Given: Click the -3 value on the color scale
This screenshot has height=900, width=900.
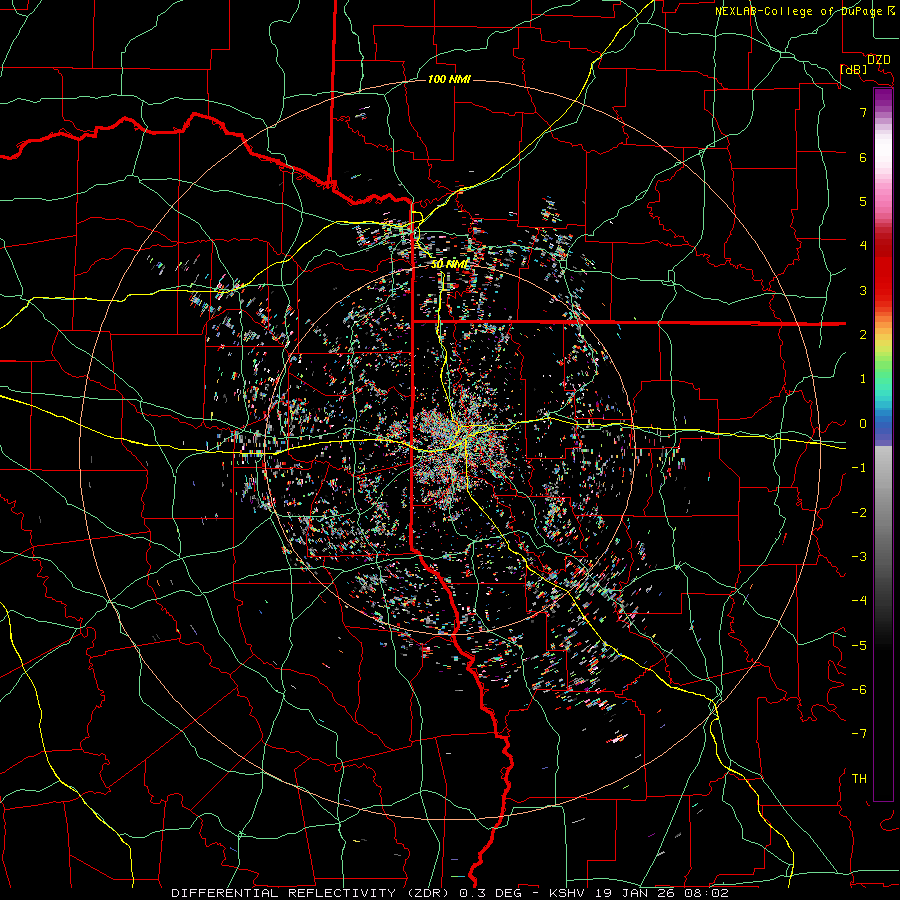Looking at the screenshot, I should click(859, 557).
